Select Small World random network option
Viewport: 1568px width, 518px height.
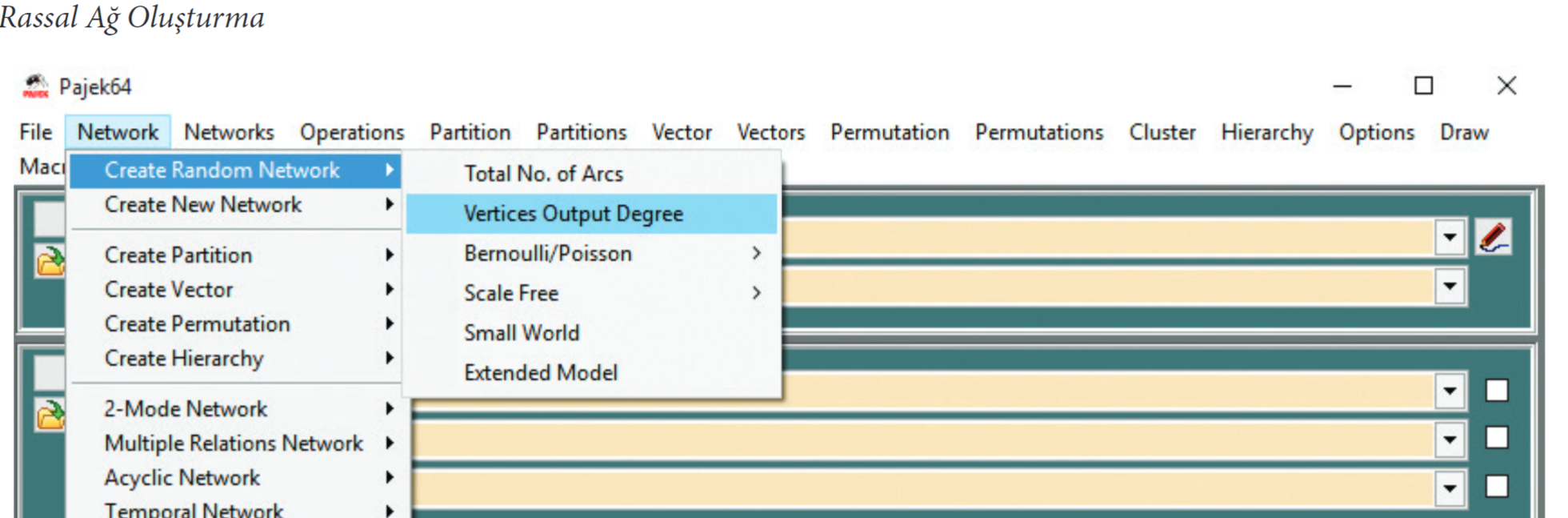pos(522,333)
